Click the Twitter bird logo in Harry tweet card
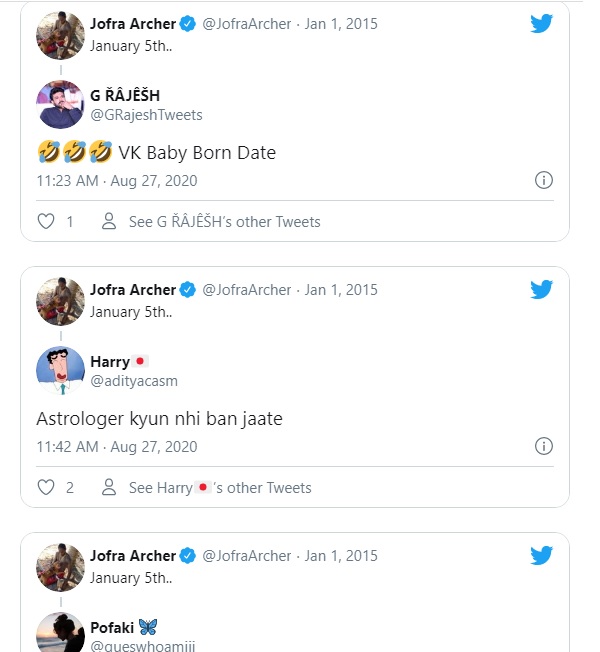 tap(541, 289)
